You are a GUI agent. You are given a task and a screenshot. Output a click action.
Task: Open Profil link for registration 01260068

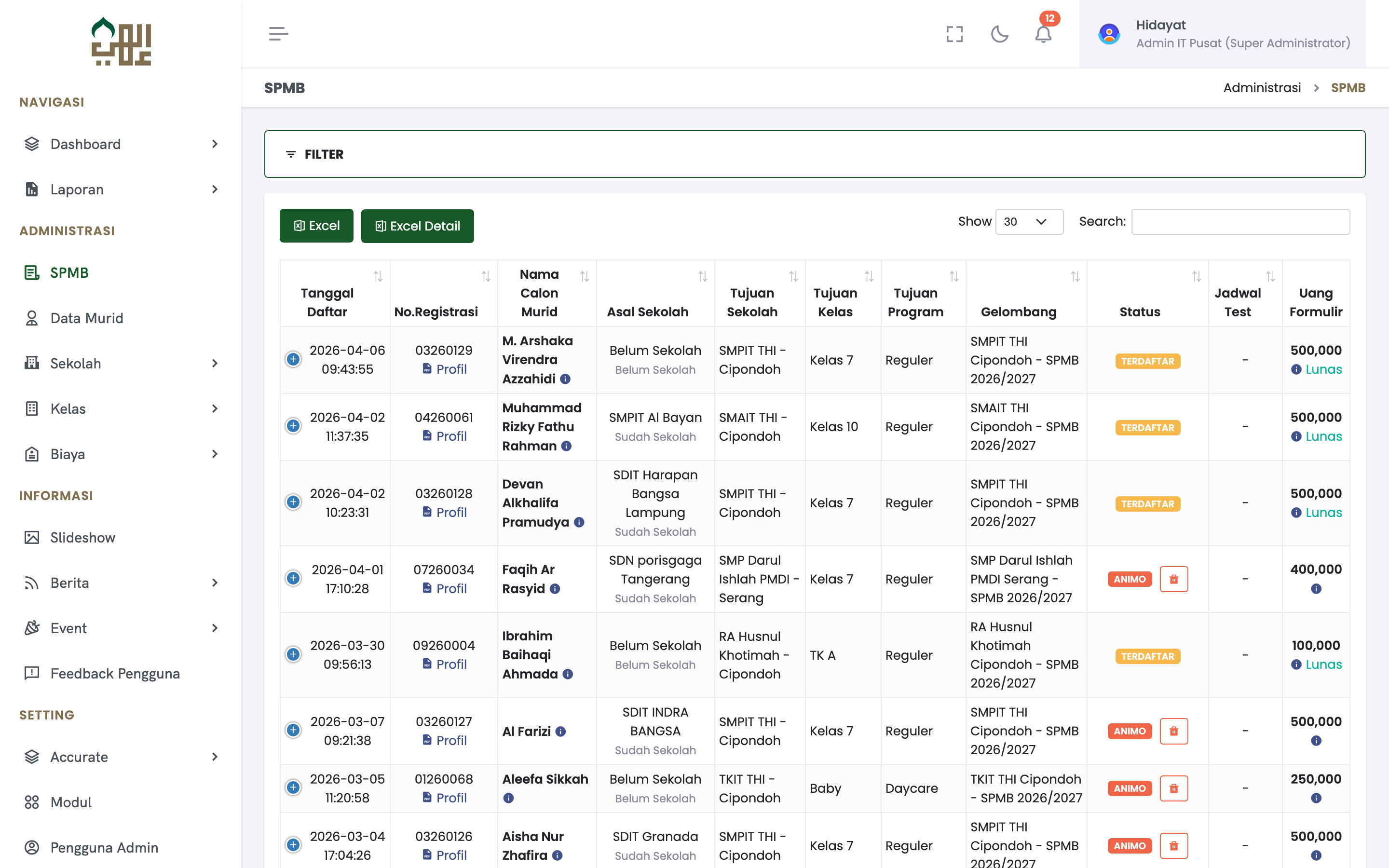pos(444,798)
